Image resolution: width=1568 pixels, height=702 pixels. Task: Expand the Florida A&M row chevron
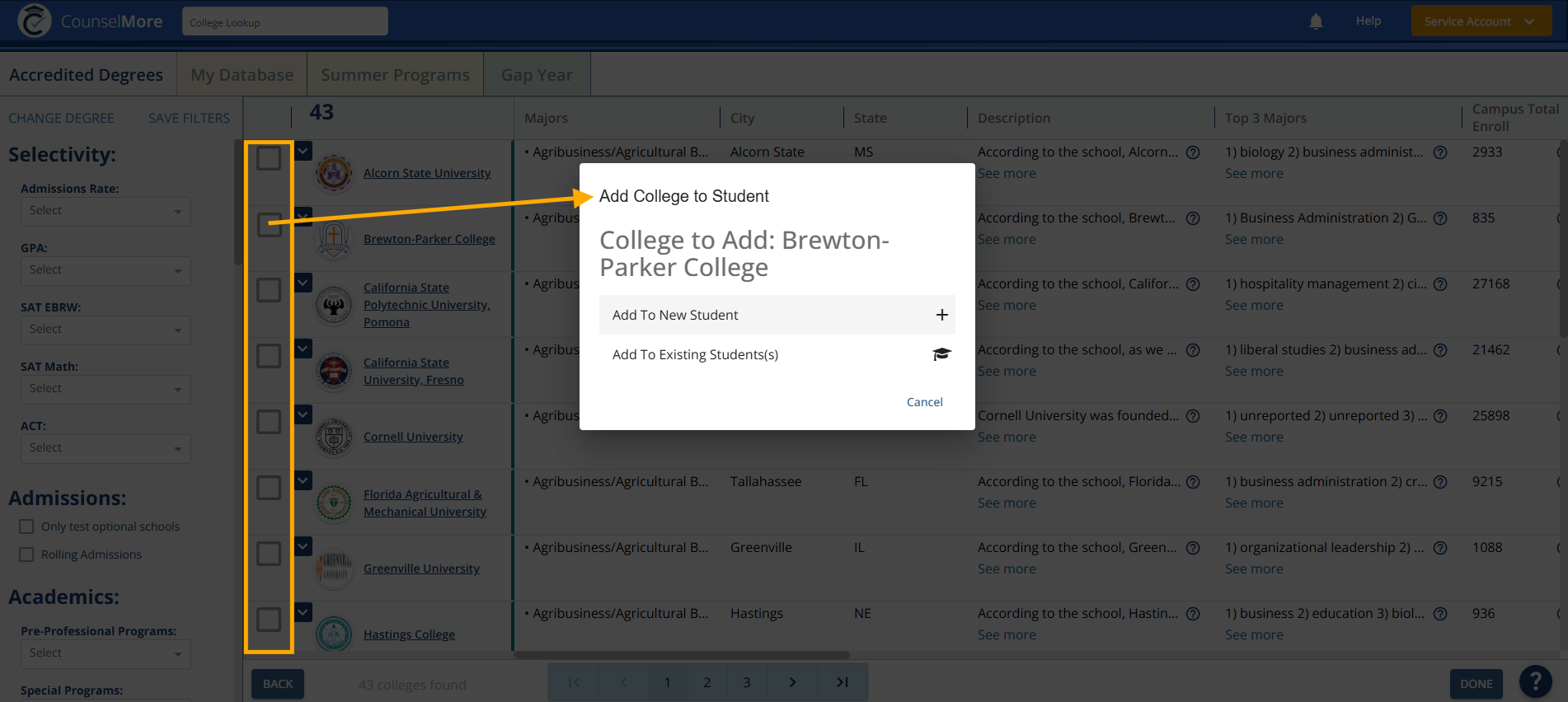click(303, 480)
